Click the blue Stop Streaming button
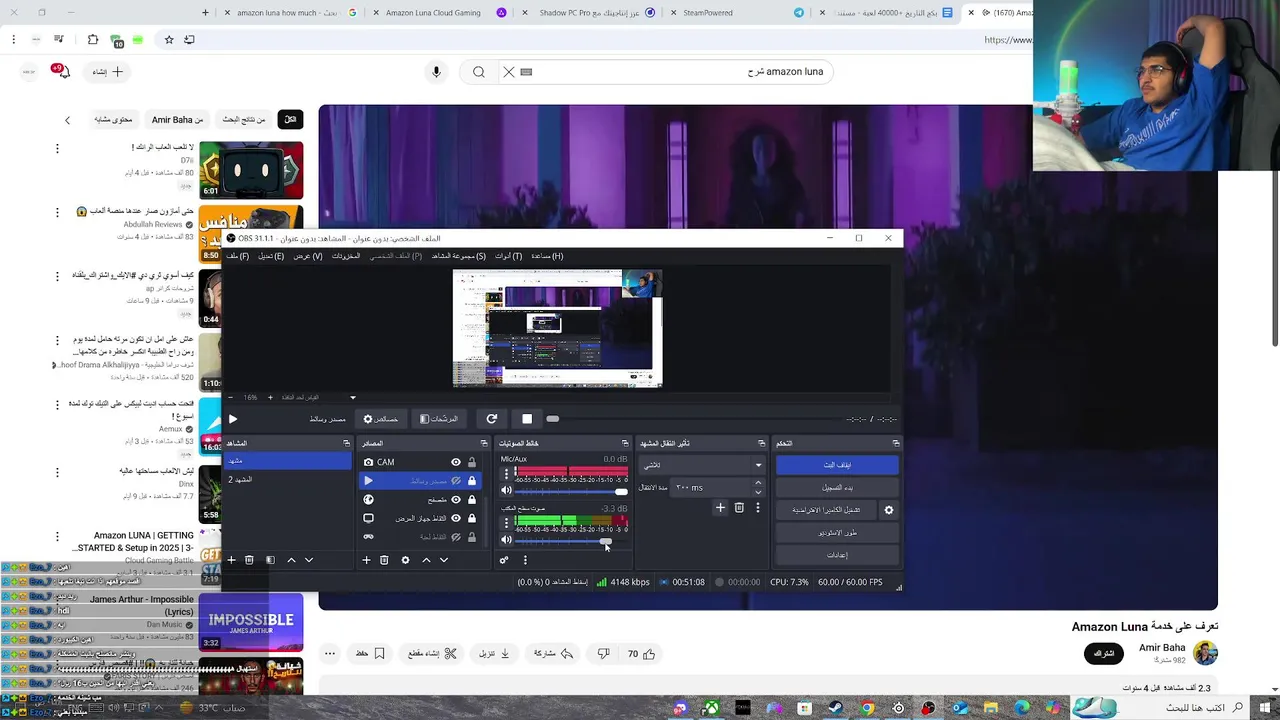The height and width of the screenshot is (720, 1280). [x=837, y=465]
